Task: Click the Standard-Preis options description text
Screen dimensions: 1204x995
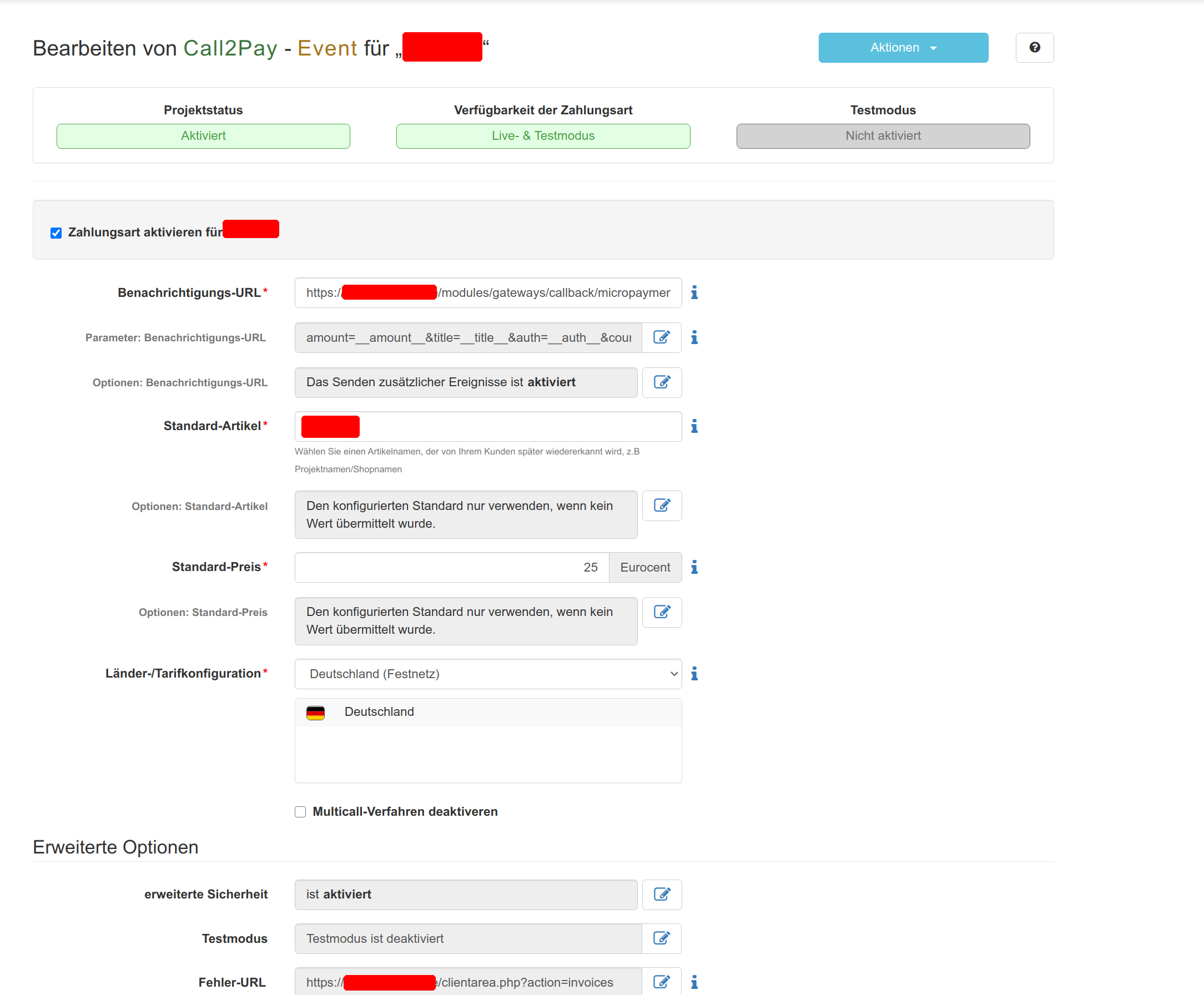Action: pos(460,621)
